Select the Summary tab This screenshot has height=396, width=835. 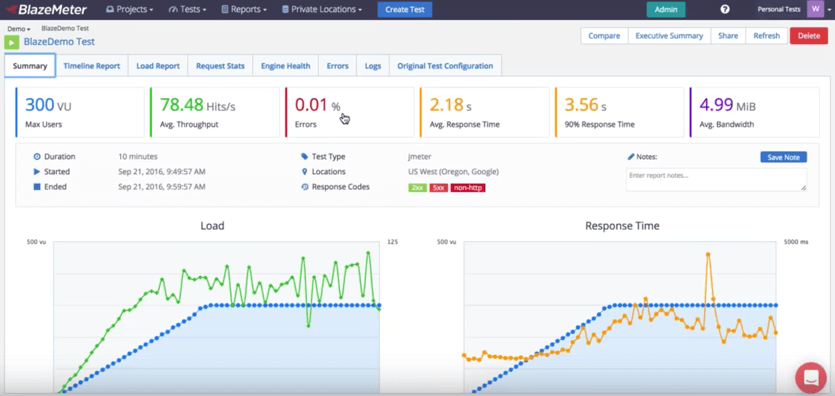[x=30, y=66]
